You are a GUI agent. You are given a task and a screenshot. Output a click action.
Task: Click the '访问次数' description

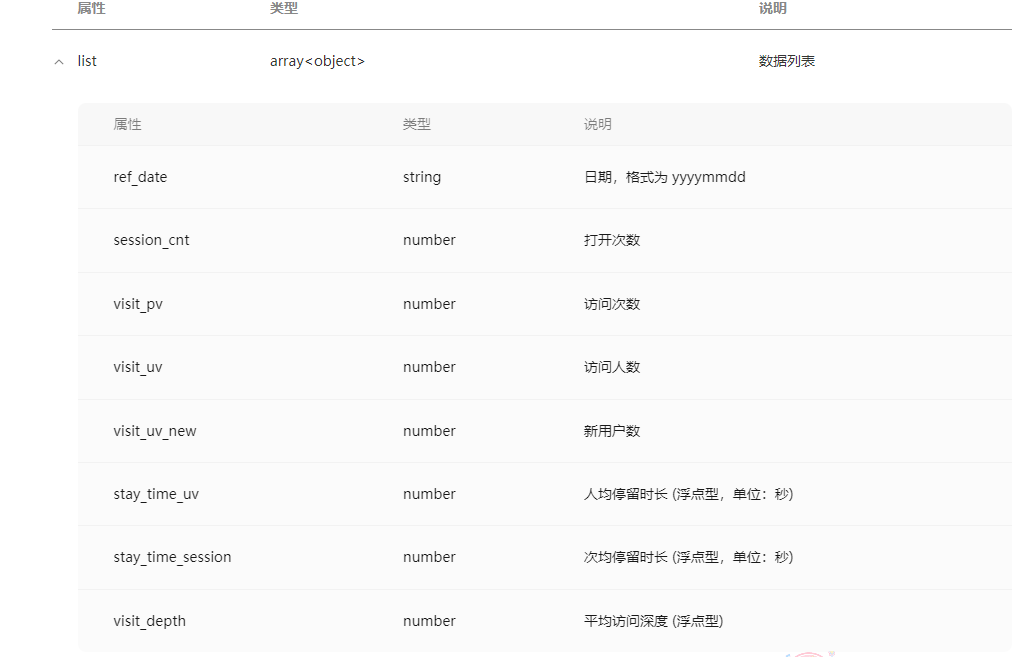pos(612,304)
